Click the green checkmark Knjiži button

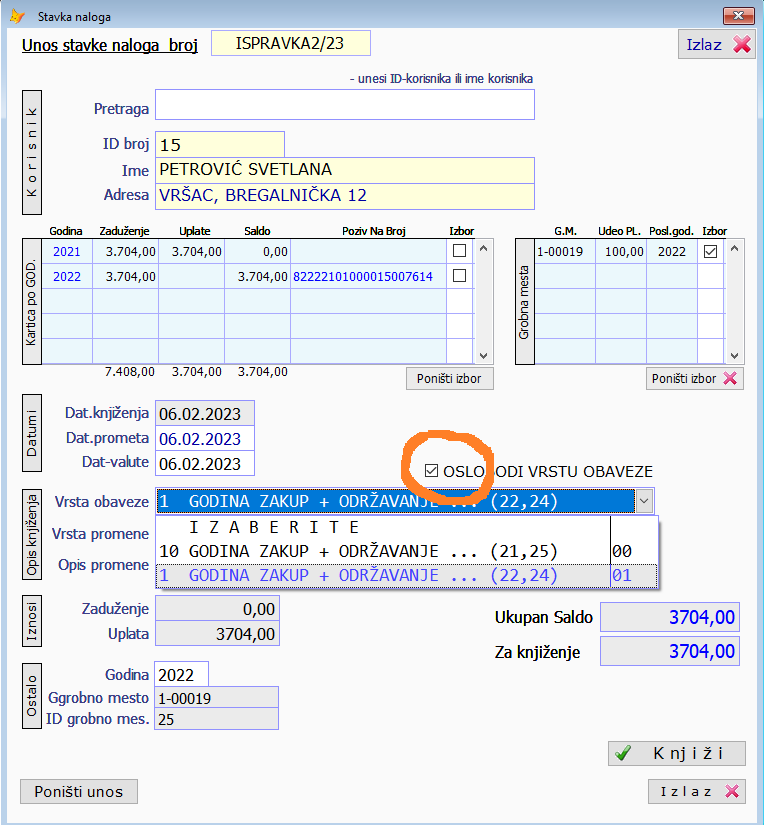(677, 754)
